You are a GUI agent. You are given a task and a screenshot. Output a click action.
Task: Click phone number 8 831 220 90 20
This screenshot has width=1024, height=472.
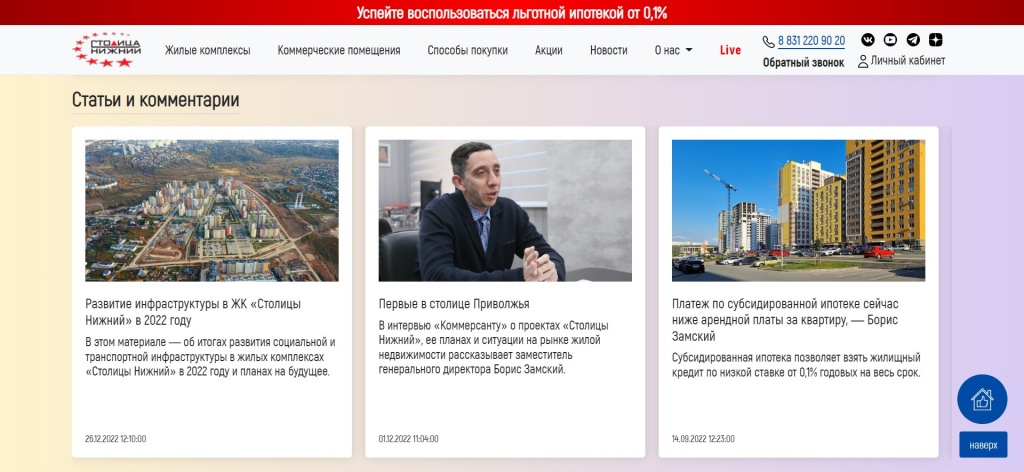[x=811, y=41]
